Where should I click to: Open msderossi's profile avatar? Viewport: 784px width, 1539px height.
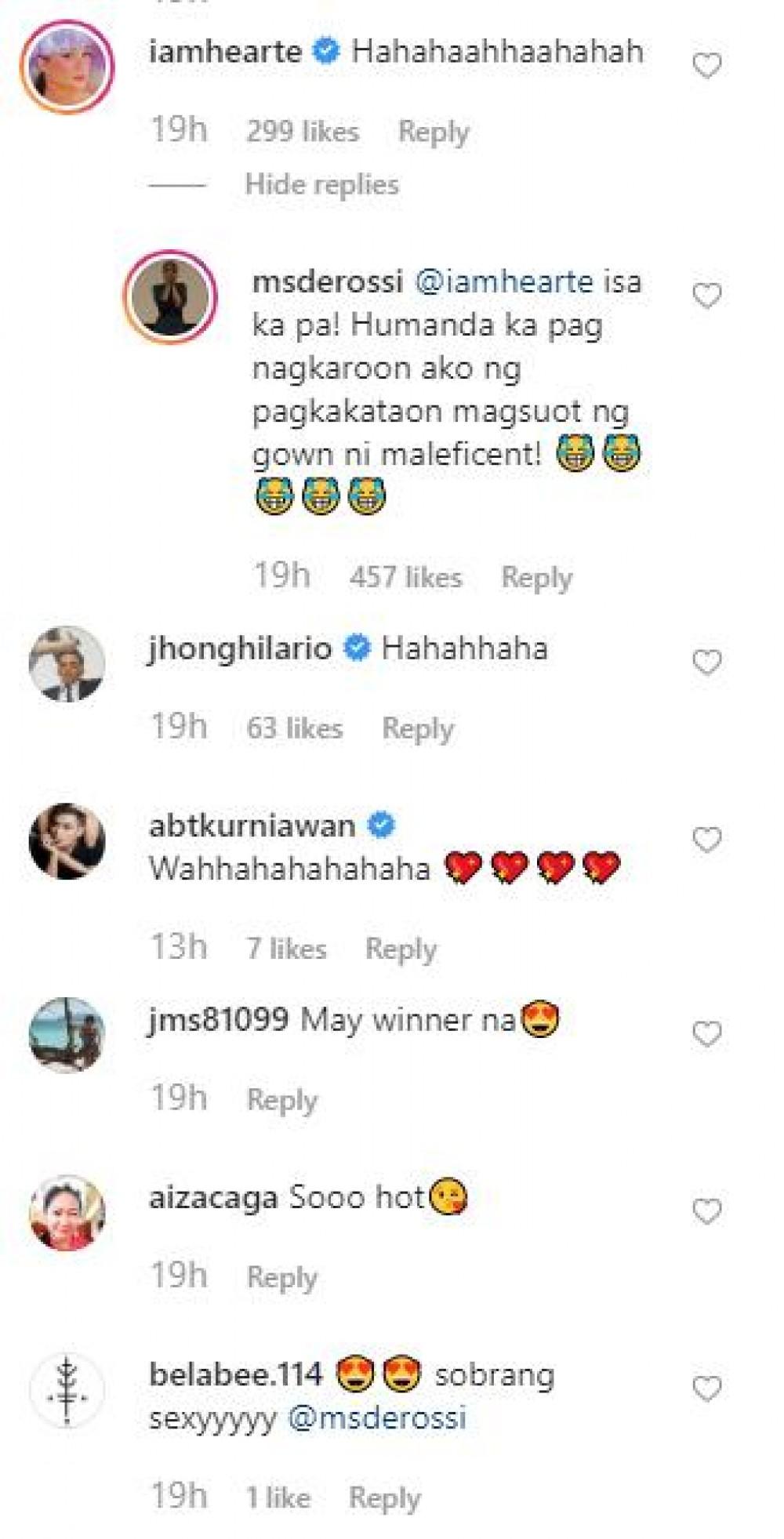tap(170, 297)
